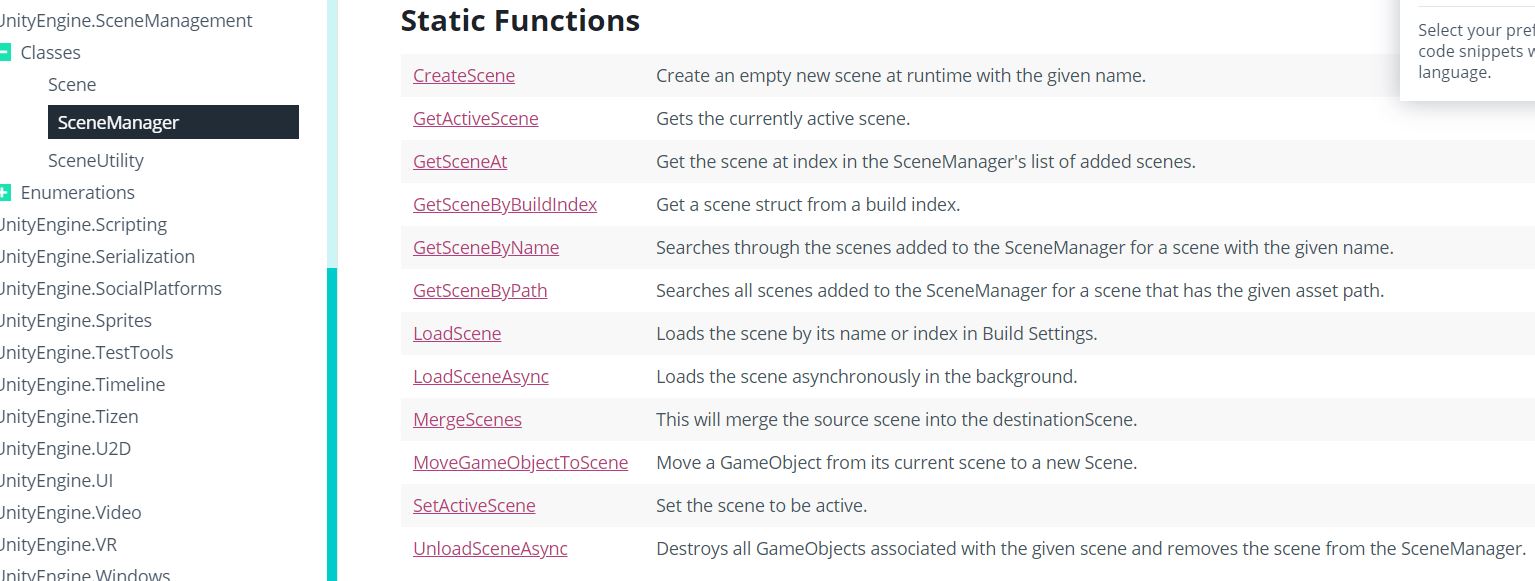Open the LoadScene function link

pos(457,334)
